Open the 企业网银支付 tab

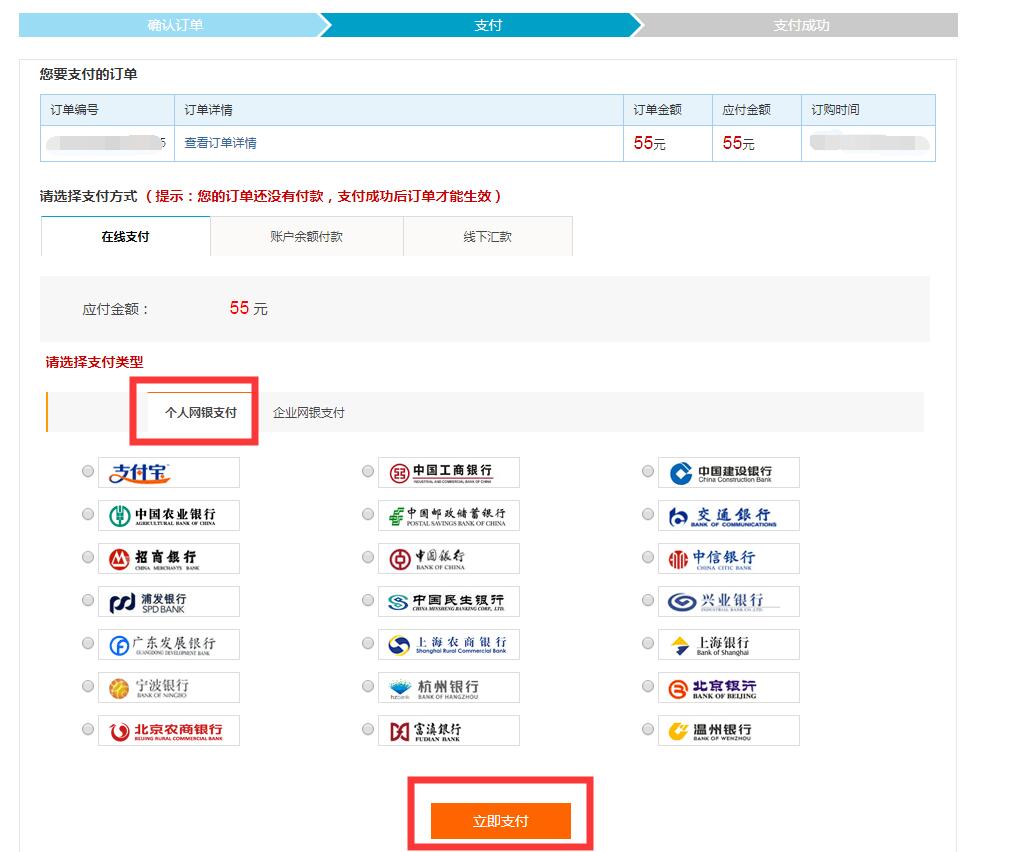click(x=309, y=412)
